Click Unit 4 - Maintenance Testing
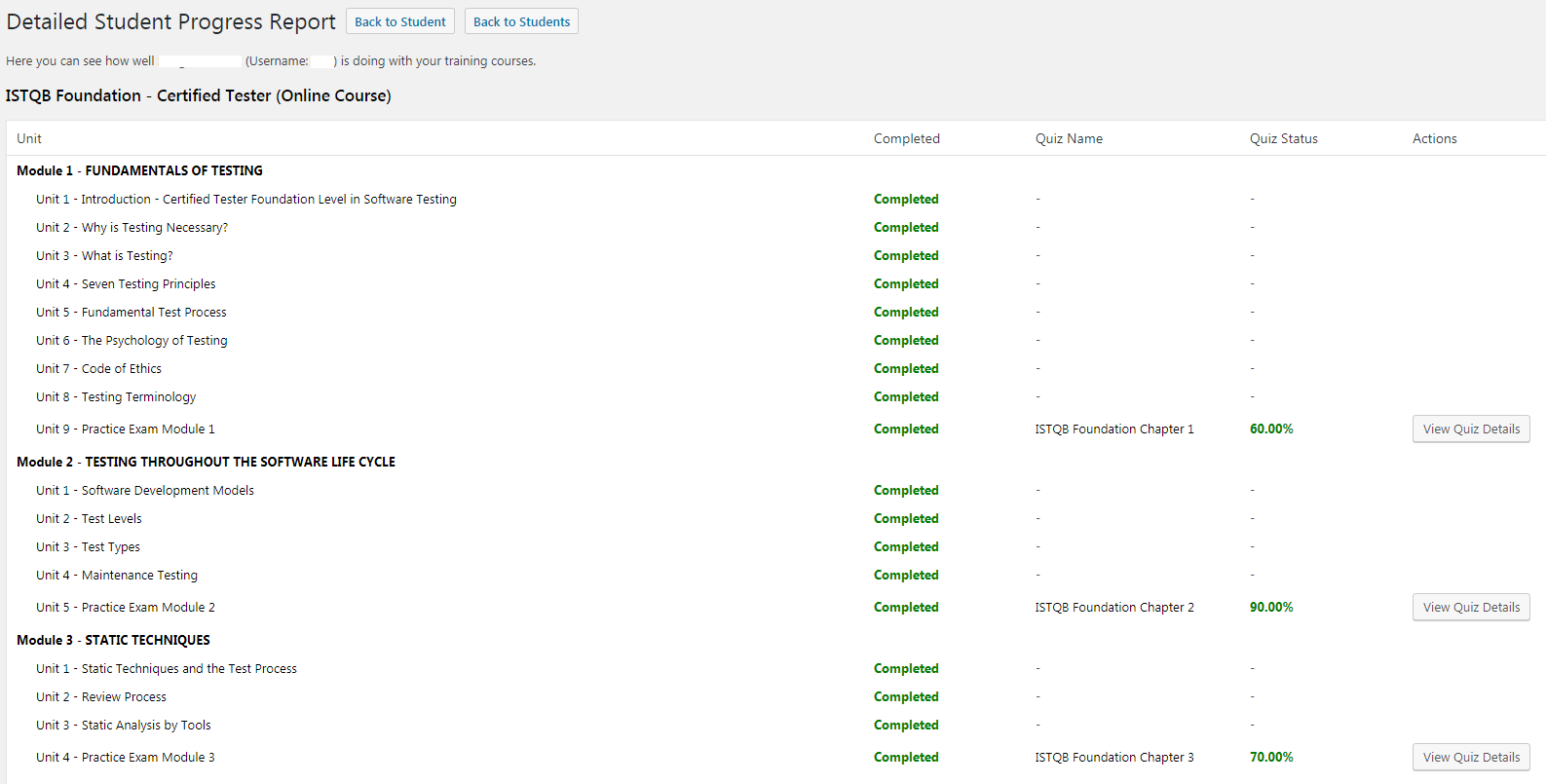The height and width of the screenshot is (784, 1546). [x=117, y=575]
